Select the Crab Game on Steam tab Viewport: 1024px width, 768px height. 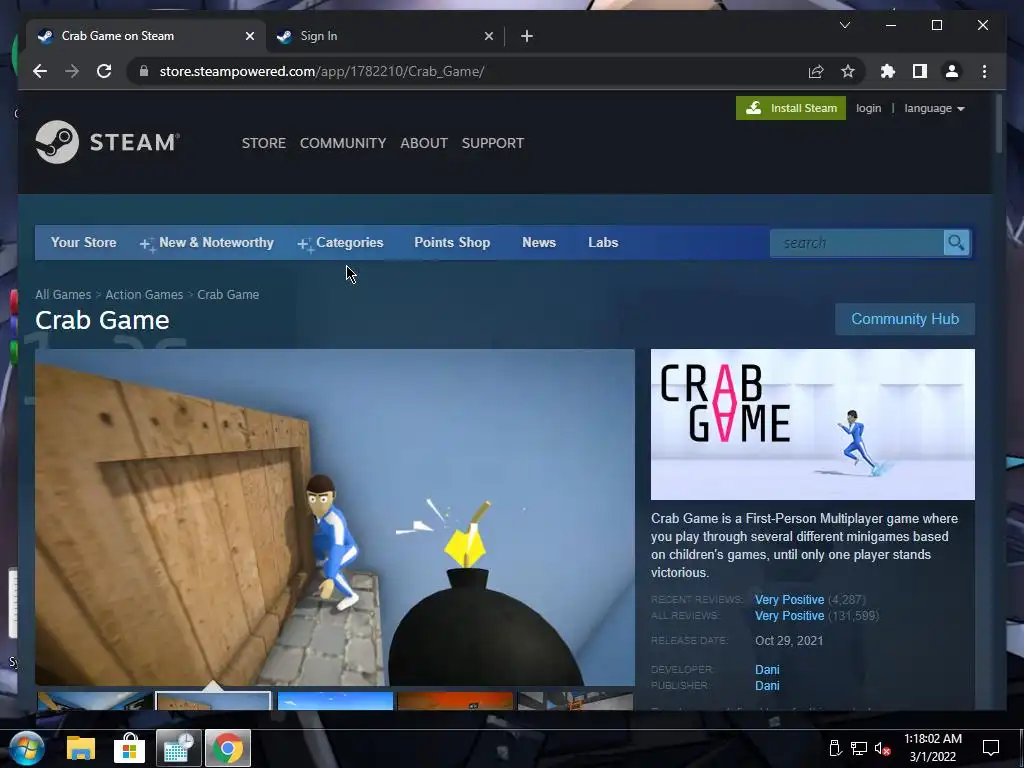click(145, 37)
